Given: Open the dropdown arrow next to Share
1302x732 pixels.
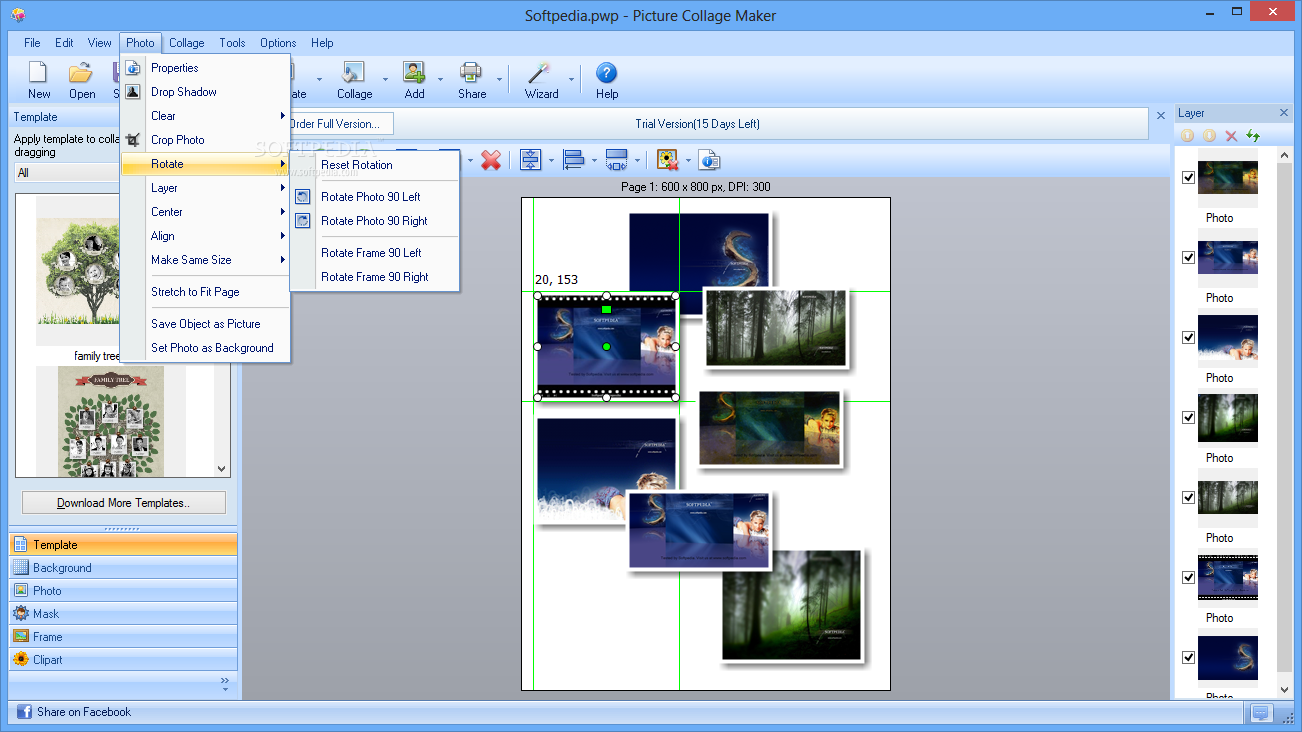Looking at the screenshot, I should (498, 79).
